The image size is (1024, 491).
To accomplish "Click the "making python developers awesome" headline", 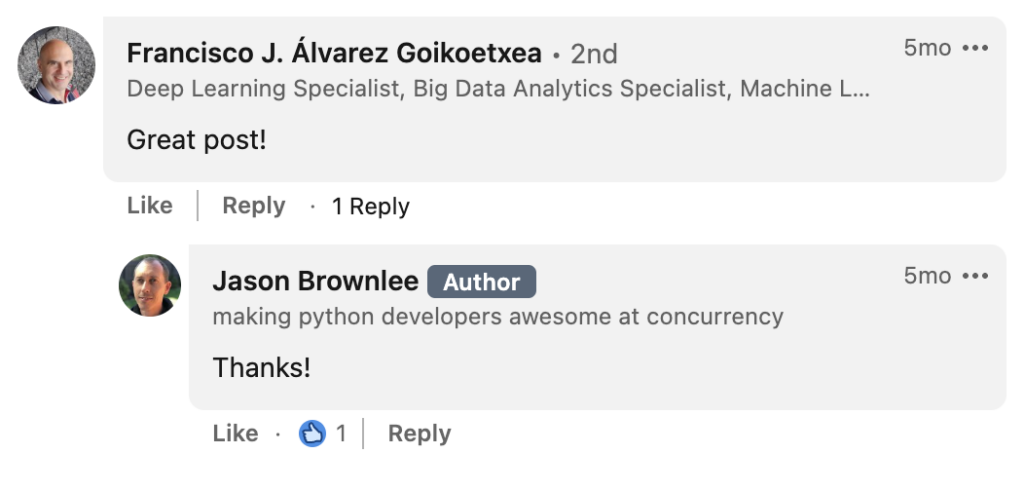I will (497, 317).
